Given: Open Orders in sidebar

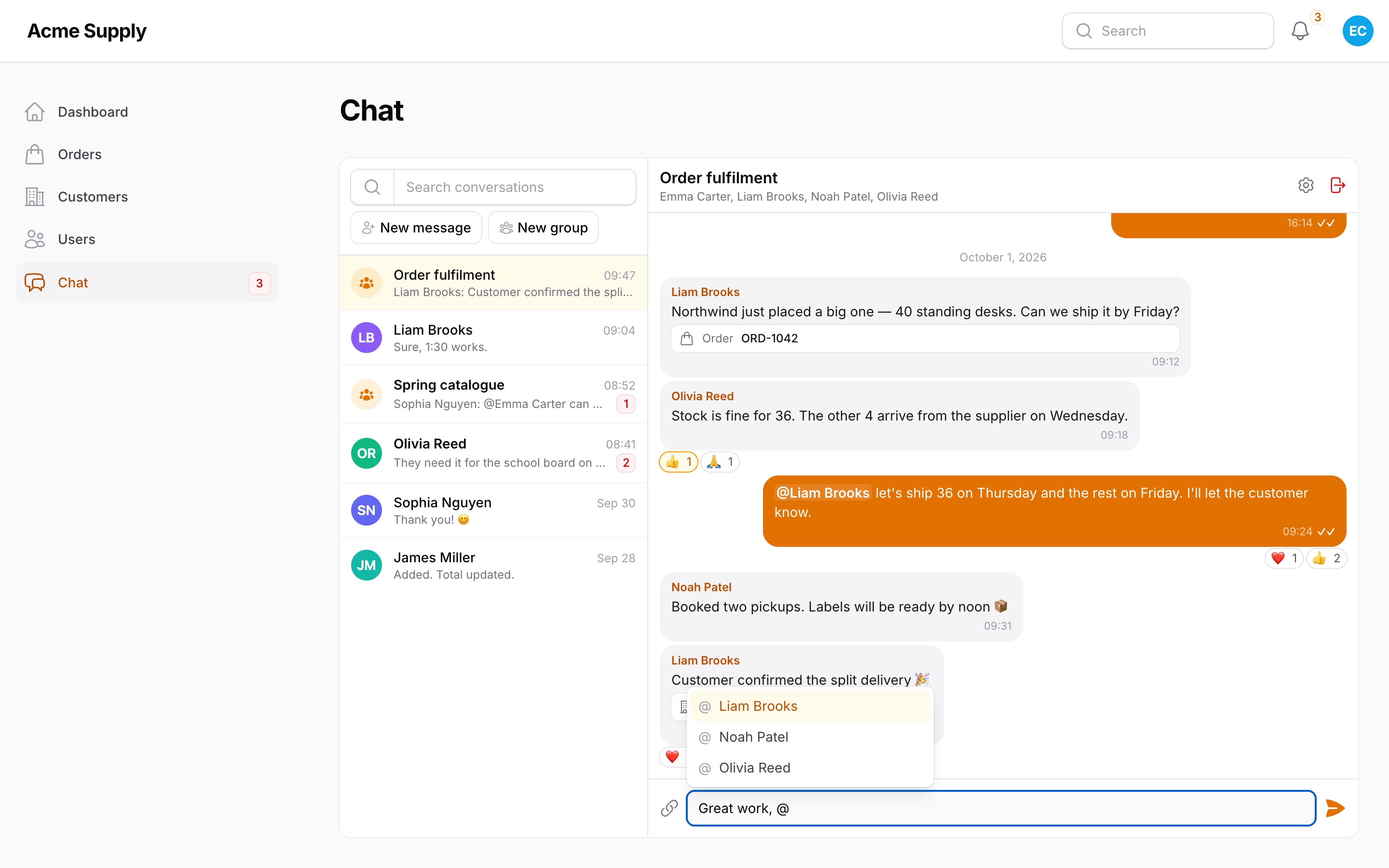Looking at the screenshot, I should (x=147, y=154).
